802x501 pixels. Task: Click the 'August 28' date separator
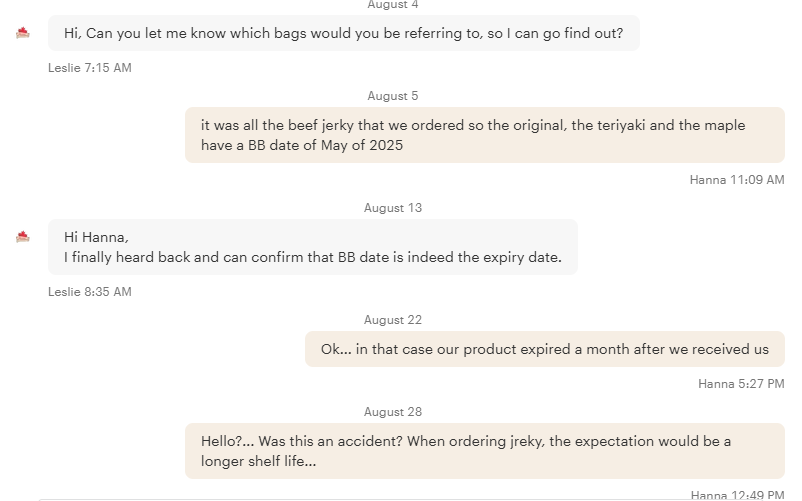click(393, 412)
